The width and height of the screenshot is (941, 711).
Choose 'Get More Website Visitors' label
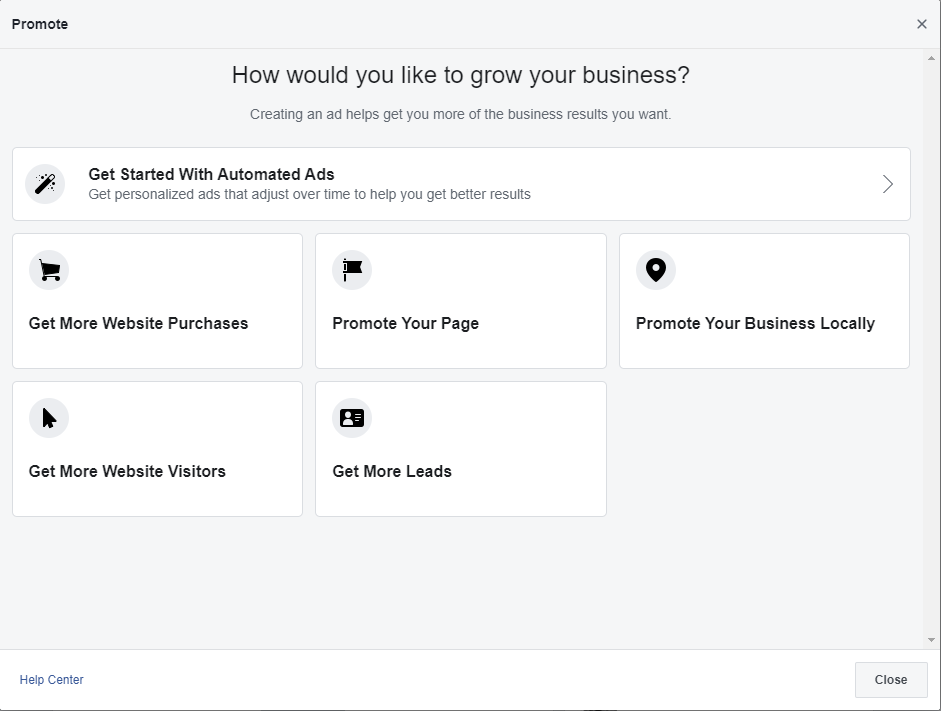click(127, 471)
